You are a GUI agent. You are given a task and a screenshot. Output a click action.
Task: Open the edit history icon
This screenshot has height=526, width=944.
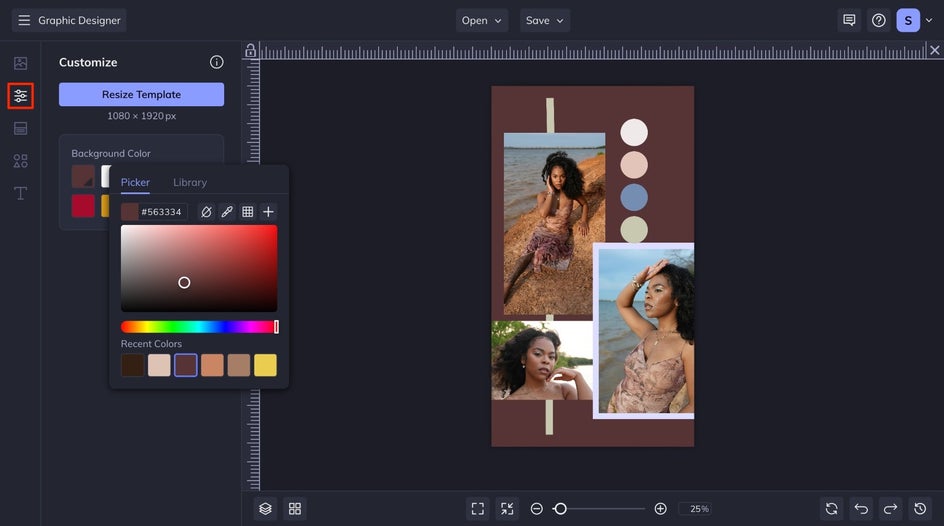point(920,509)
